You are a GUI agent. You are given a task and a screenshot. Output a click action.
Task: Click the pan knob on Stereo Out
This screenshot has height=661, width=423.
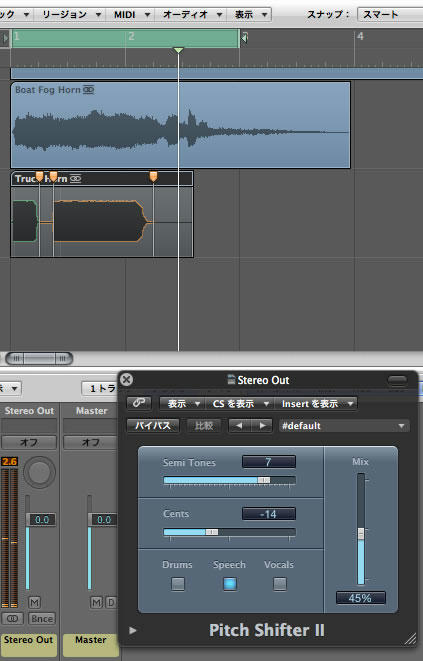39,472
